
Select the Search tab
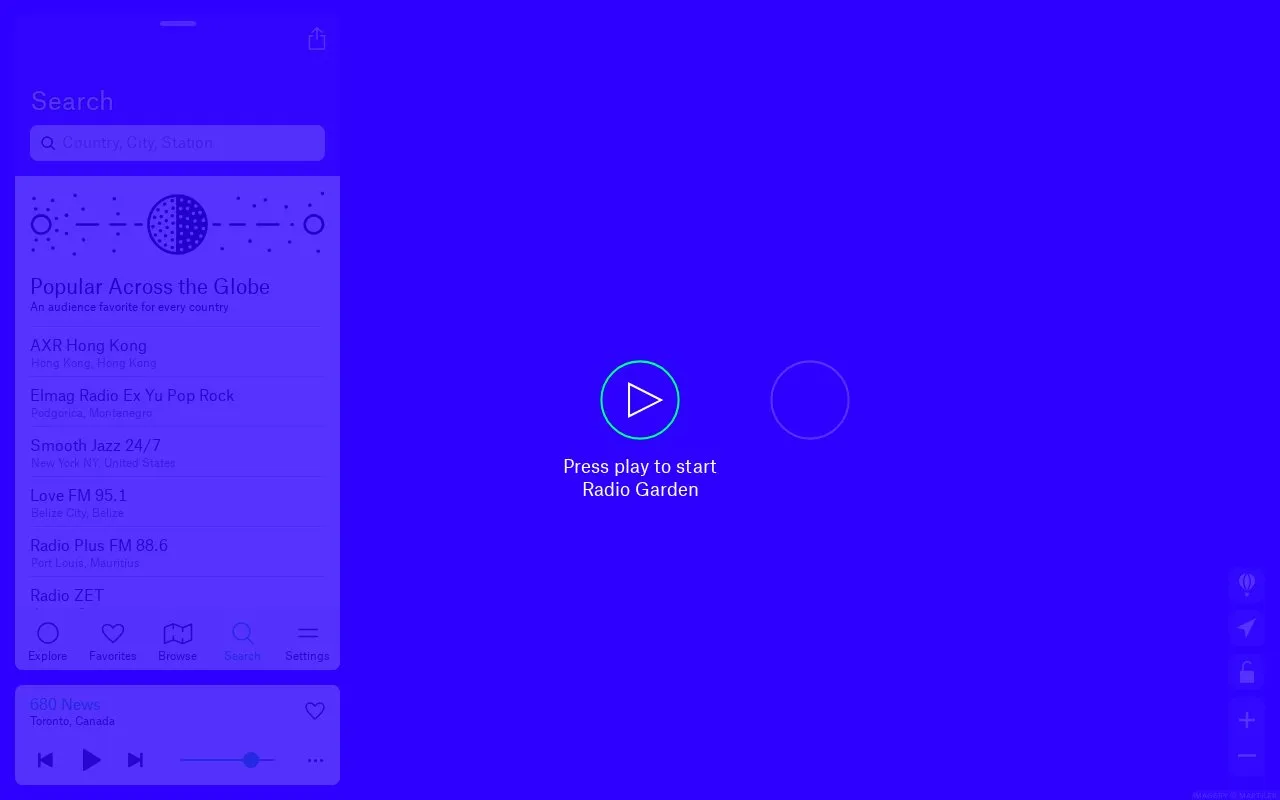tap(242, 641)
